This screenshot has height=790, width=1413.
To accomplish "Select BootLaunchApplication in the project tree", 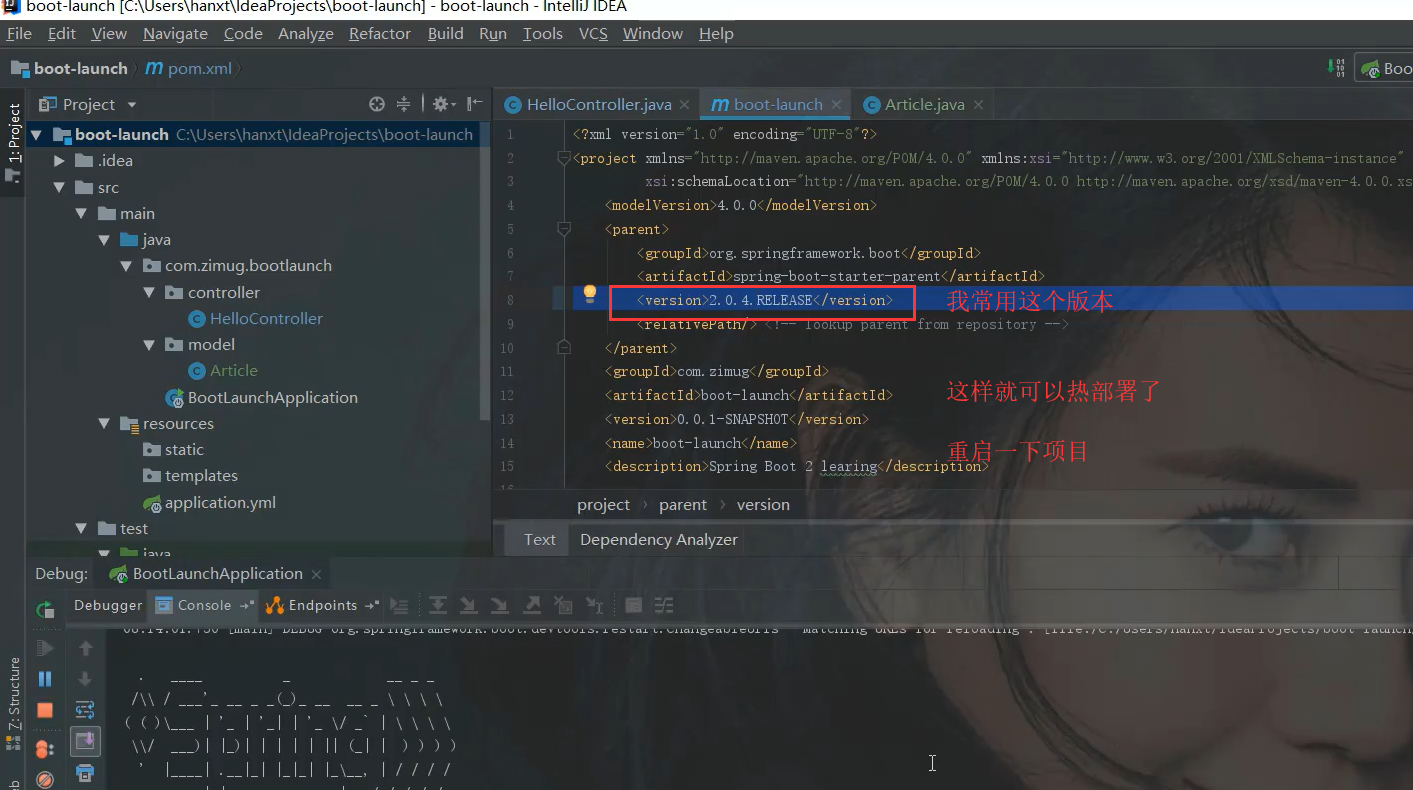I will point(273,397).
